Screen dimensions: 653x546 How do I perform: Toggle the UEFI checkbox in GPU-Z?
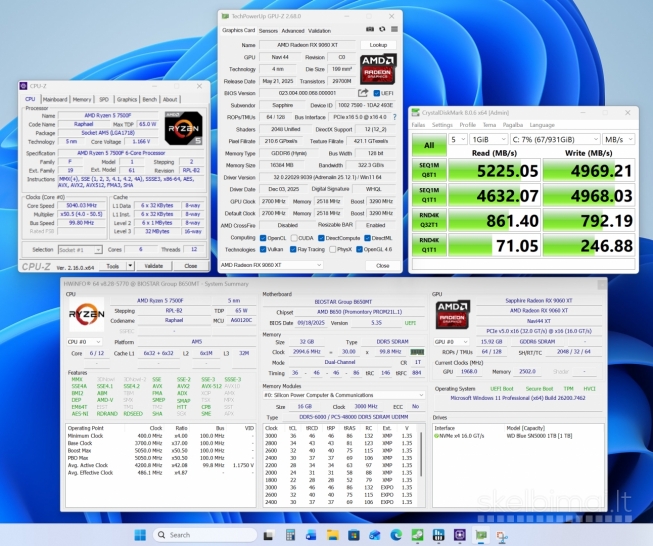(376, 93)
